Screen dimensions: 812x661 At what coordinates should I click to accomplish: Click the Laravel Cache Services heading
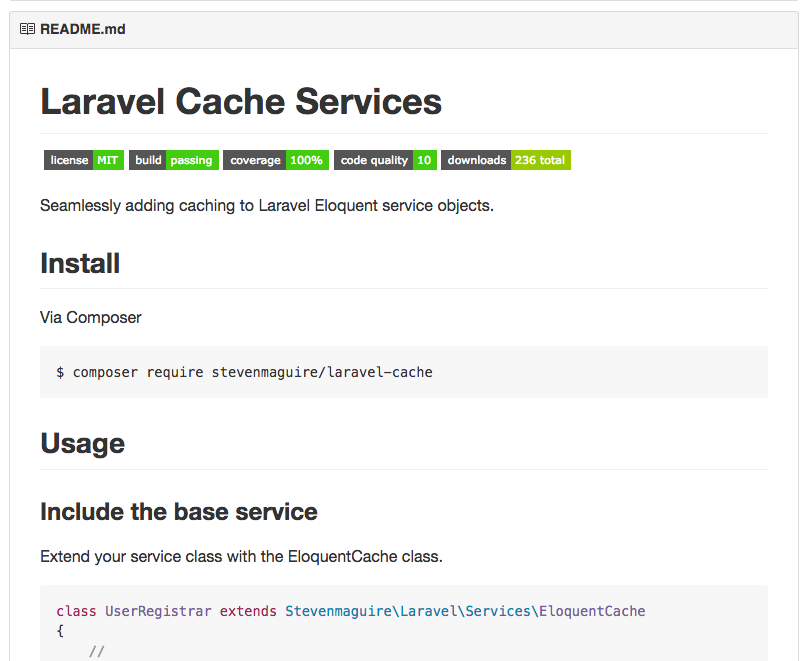coord(241,102)
